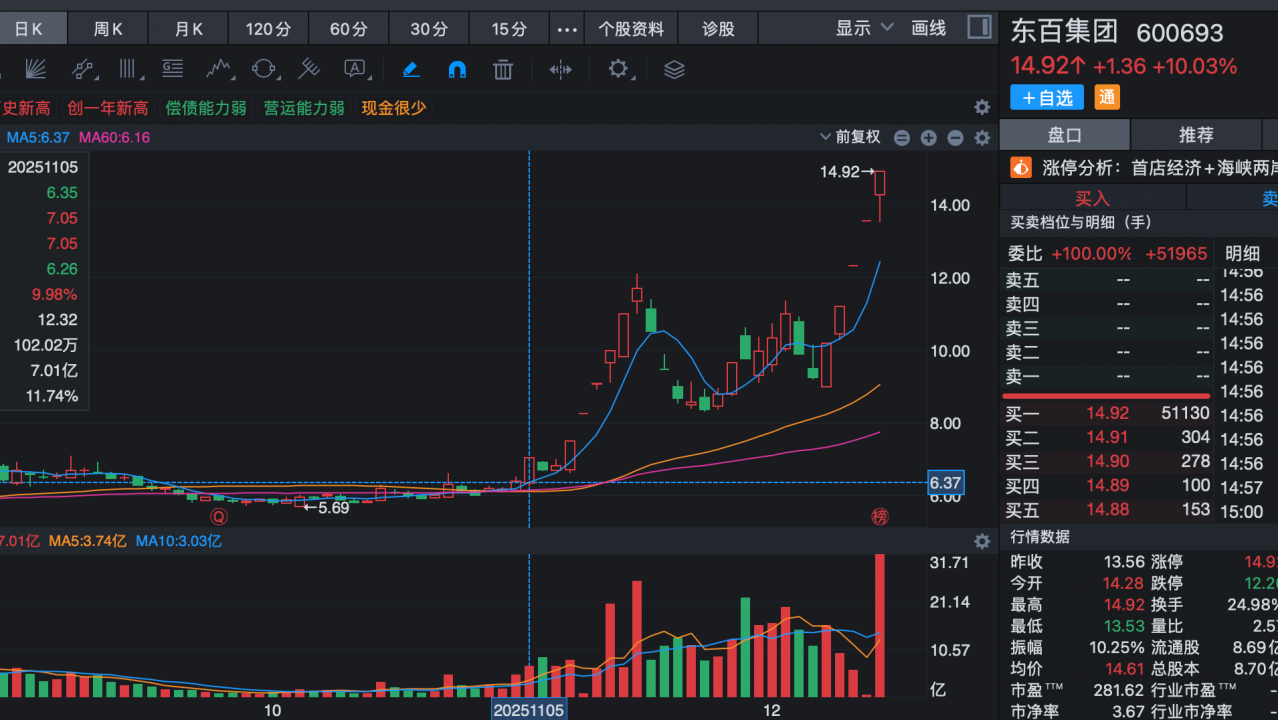Viewport: 1278px width, 720px height.
Task: Delete drawings with the trash icon
Action: pyautogui.click(x=503, y=69)
